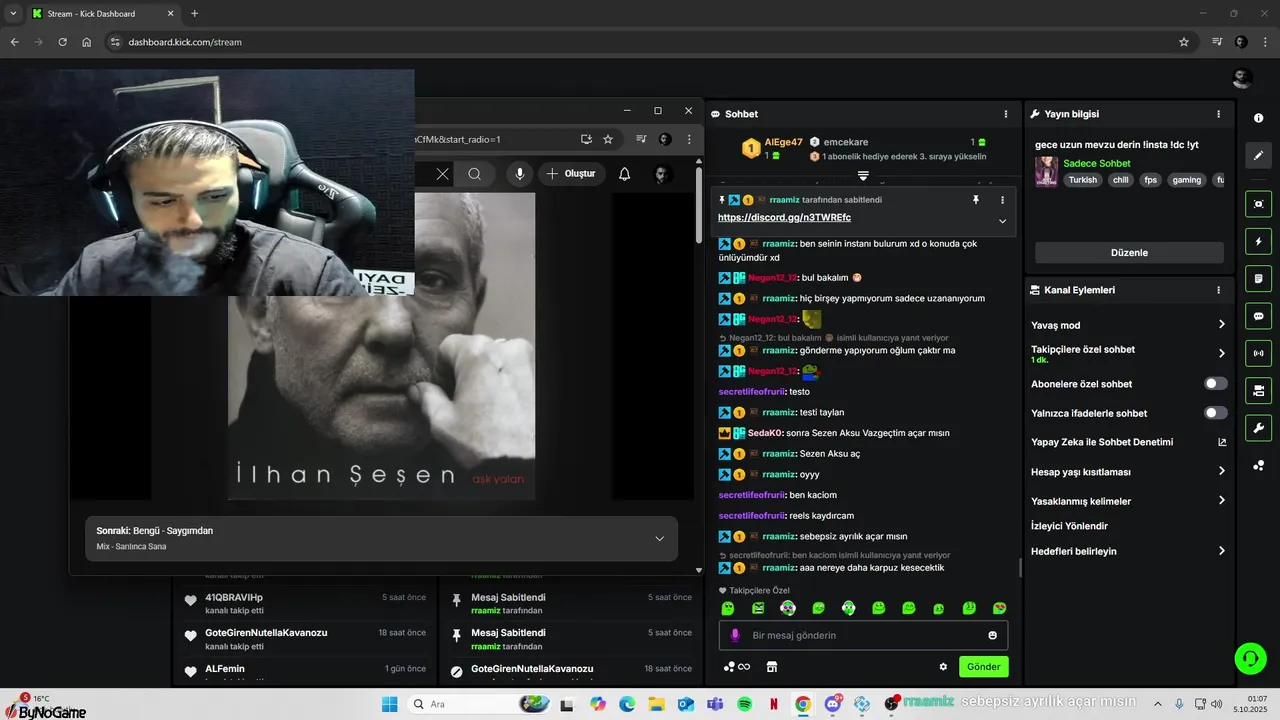Click the gaming stream tag
This screenshot has height=720, width=1280.
pos(1186,180)
